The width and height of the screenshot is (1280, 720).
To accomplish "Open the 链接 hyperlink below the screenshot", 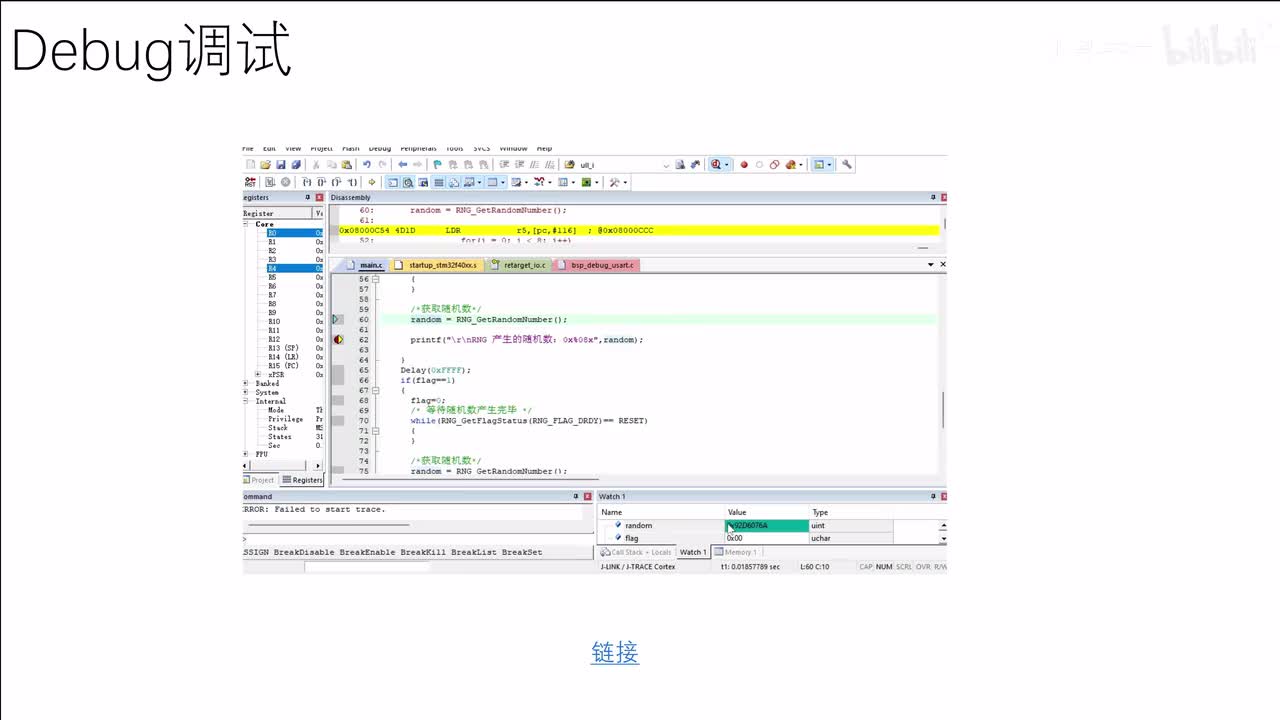I will tap(615, 653).
